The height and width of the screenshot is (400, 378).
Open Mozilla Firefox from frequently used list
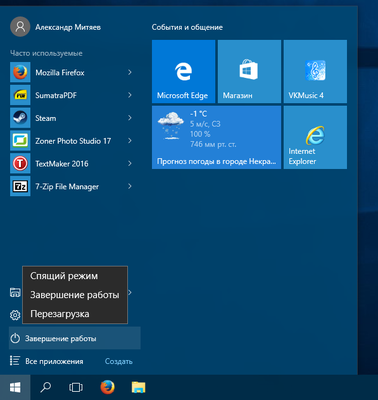(x=71, y=72)
